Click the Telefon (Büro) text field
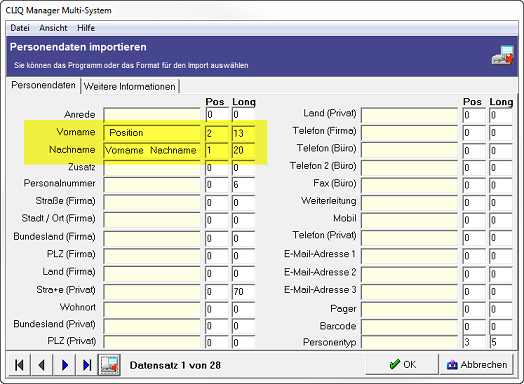 [409, 150]
